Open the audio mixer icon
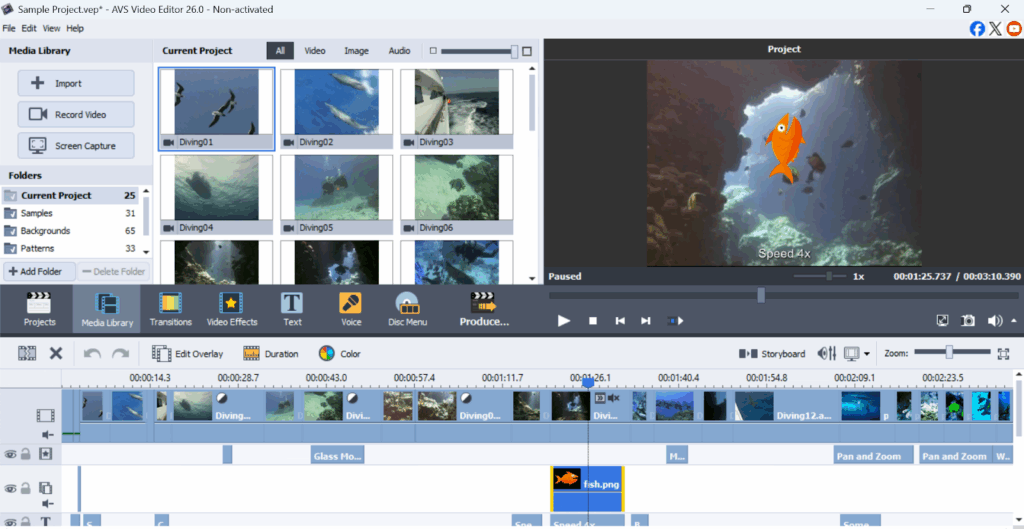The image size is (1024, 529). pyautogui.click(x=827, y=353)
